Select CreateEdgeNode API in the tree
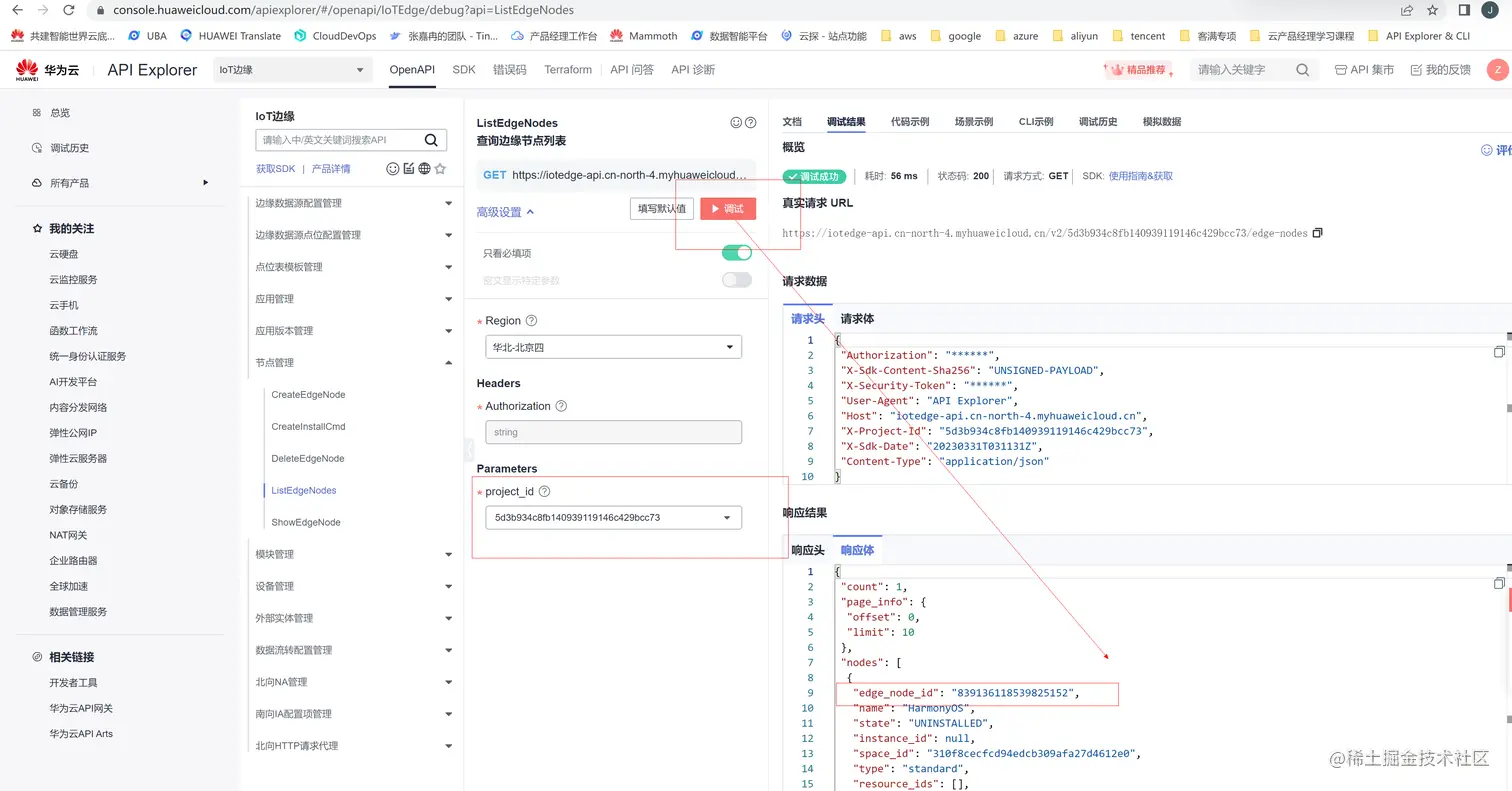The height and width of the screenshot is (791, 1512). (308, 395)
